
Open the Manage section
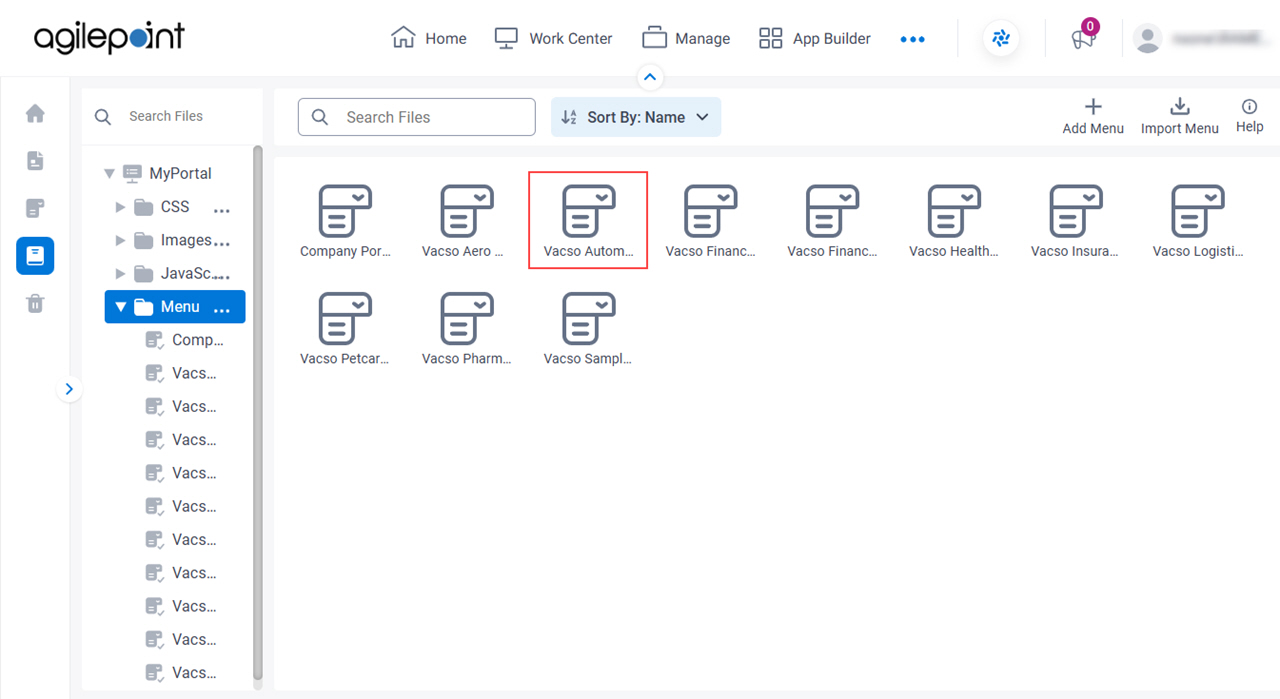[686, 38]
